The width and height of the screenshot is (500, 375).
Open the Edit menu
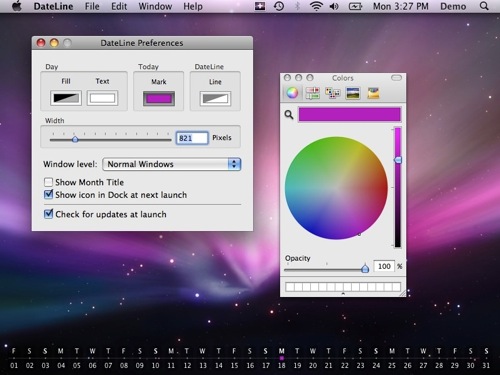click(119, 6)
